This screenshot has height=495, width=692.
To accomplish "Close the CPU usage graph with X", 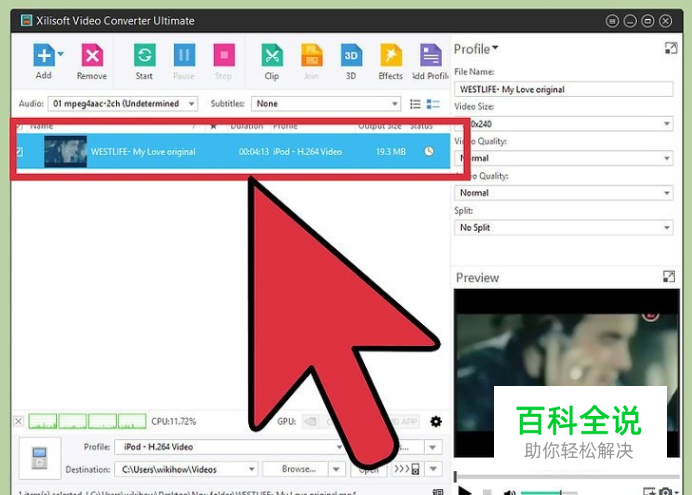I will point(19,421).
